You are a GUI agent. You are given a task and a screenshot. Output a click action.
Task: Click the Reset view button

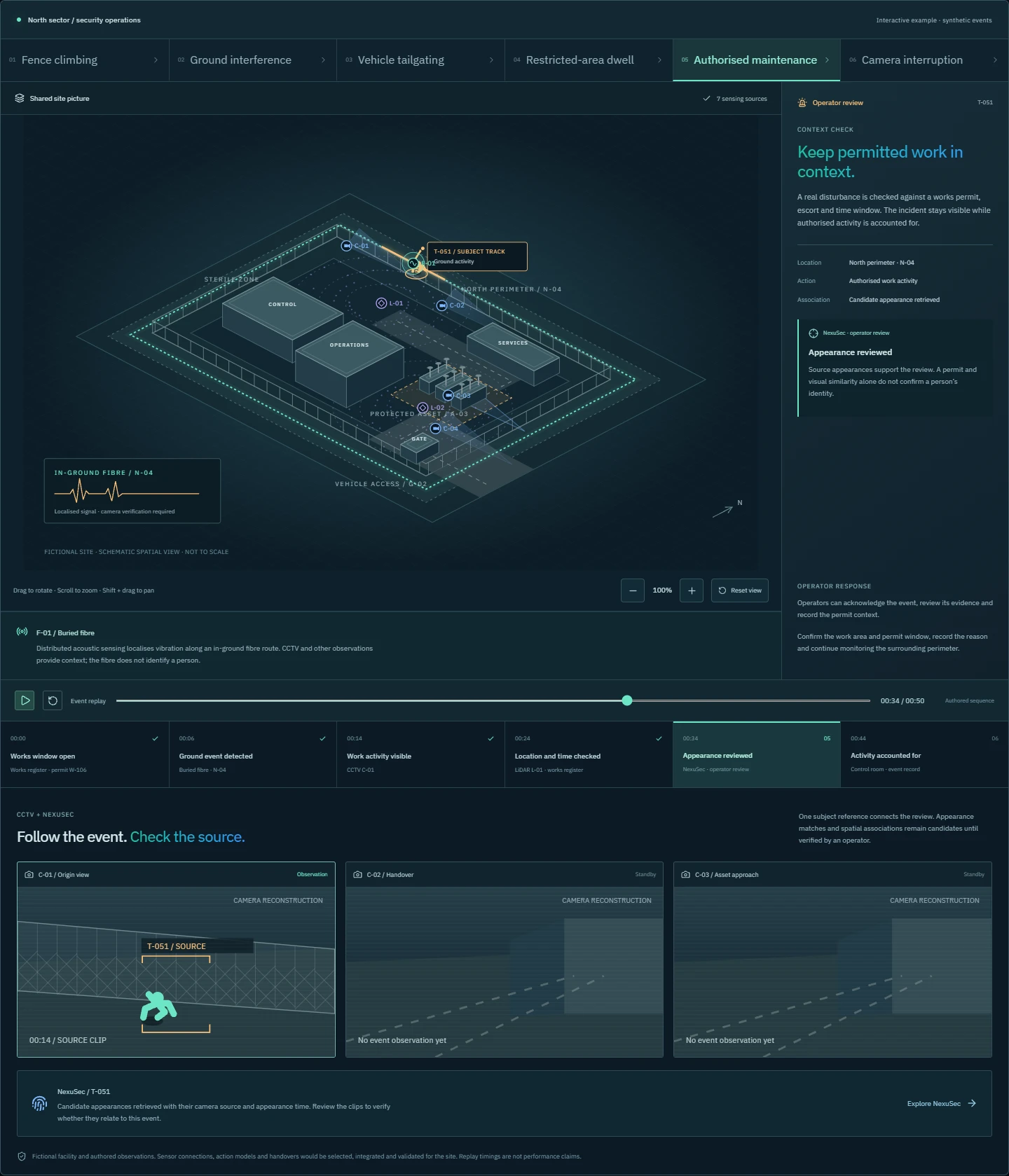pyautogui.click(x=740, y=590)
